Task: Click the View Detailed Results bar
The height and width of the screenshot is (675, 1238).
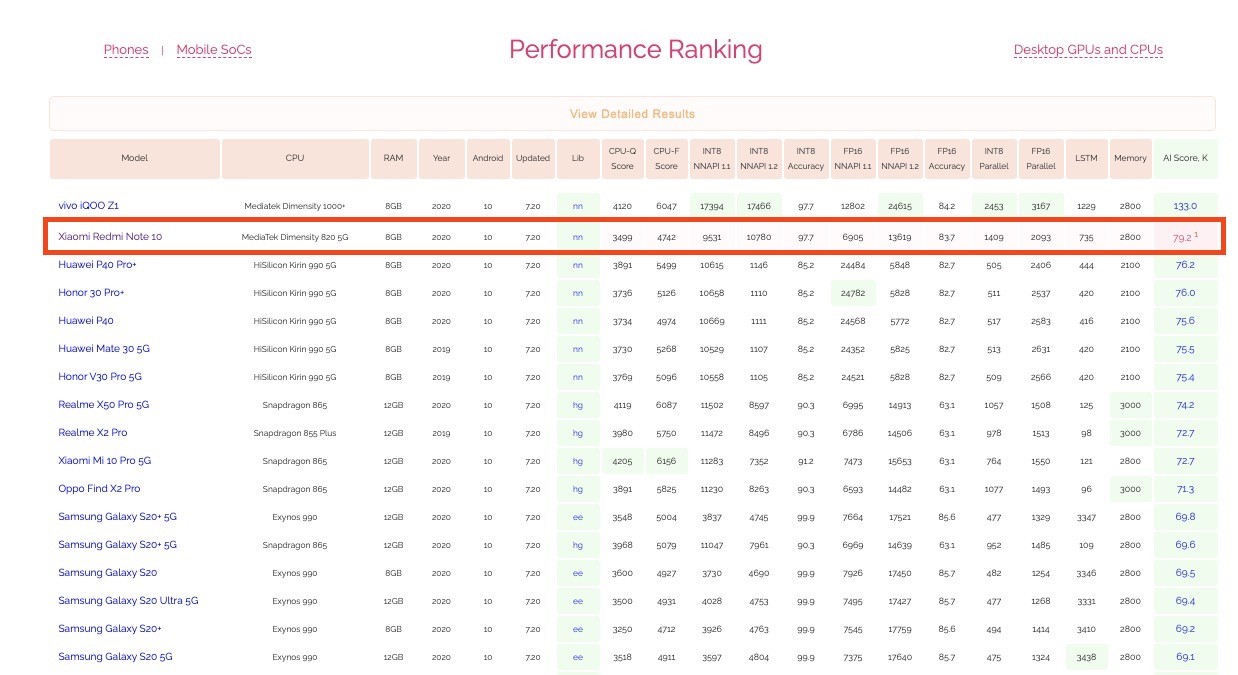Action: tap(632, 114)
